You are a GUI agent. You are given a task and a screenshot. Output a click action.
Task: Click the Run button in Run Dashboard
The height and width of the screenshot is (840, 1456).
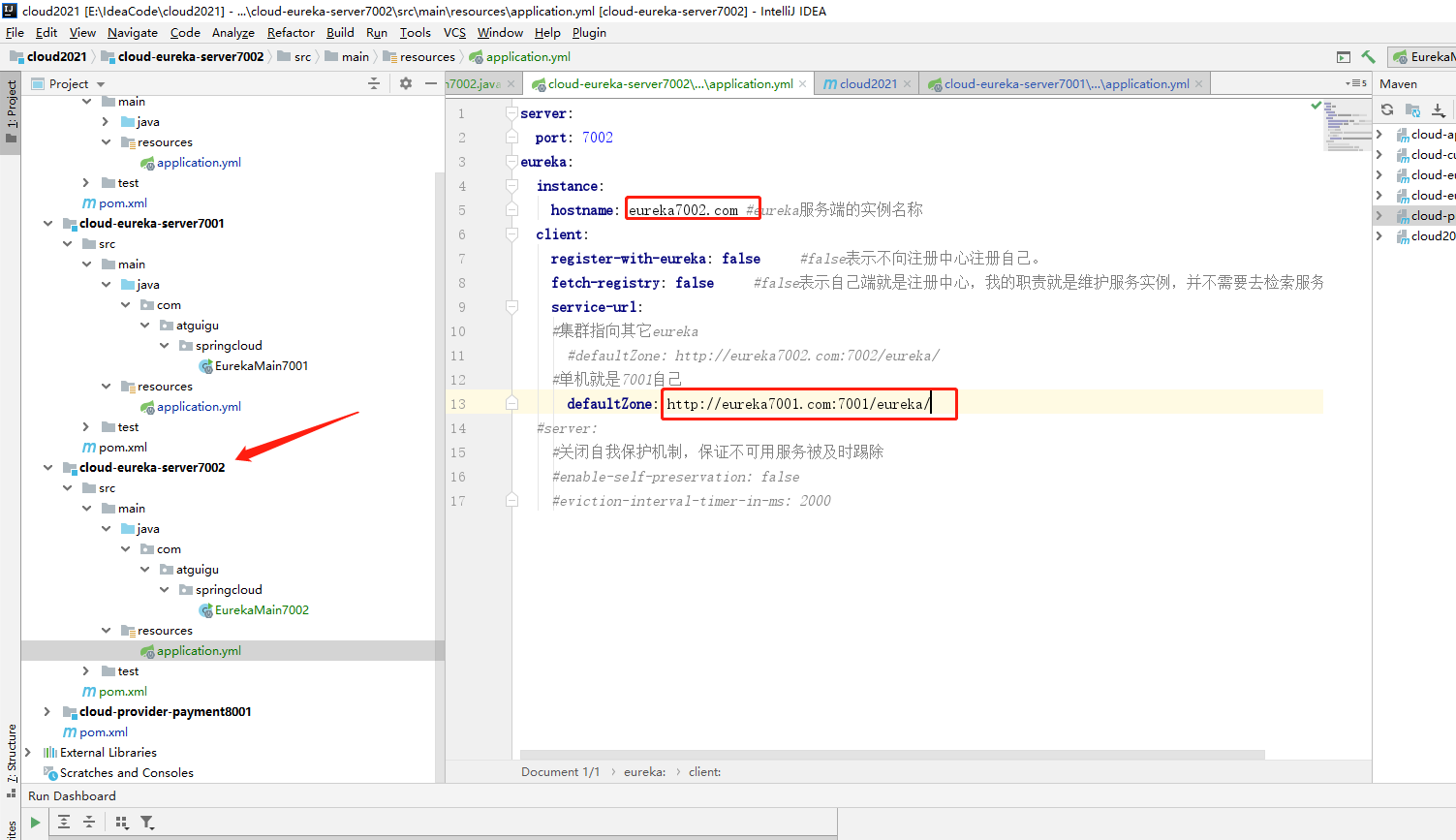[x=35, y=823]
